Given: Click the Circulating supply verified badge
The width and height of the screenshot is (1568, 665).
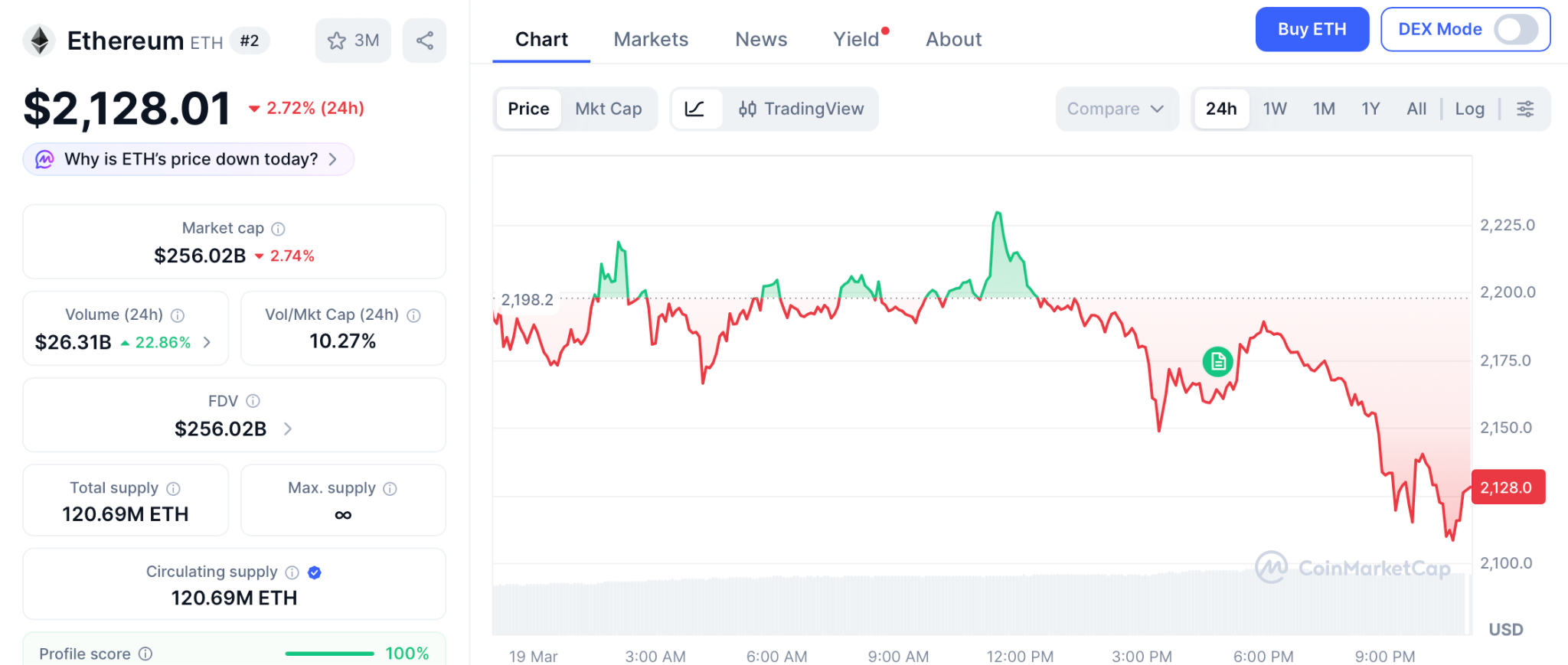Looking at the screenshot, I should [315, 572].
